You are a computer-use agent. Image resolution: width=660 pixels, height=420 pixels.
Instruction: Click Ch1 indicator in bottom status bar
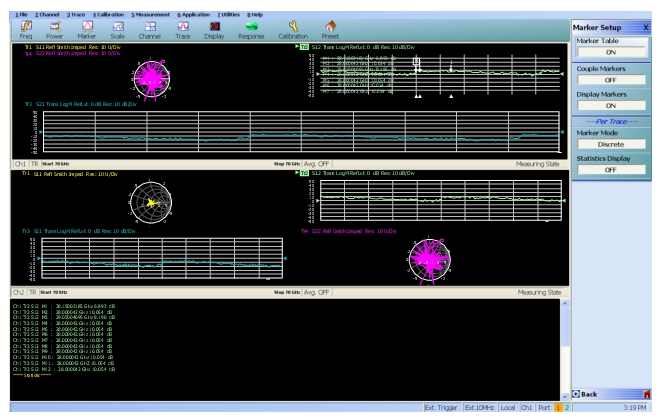(x=527, y=407)
